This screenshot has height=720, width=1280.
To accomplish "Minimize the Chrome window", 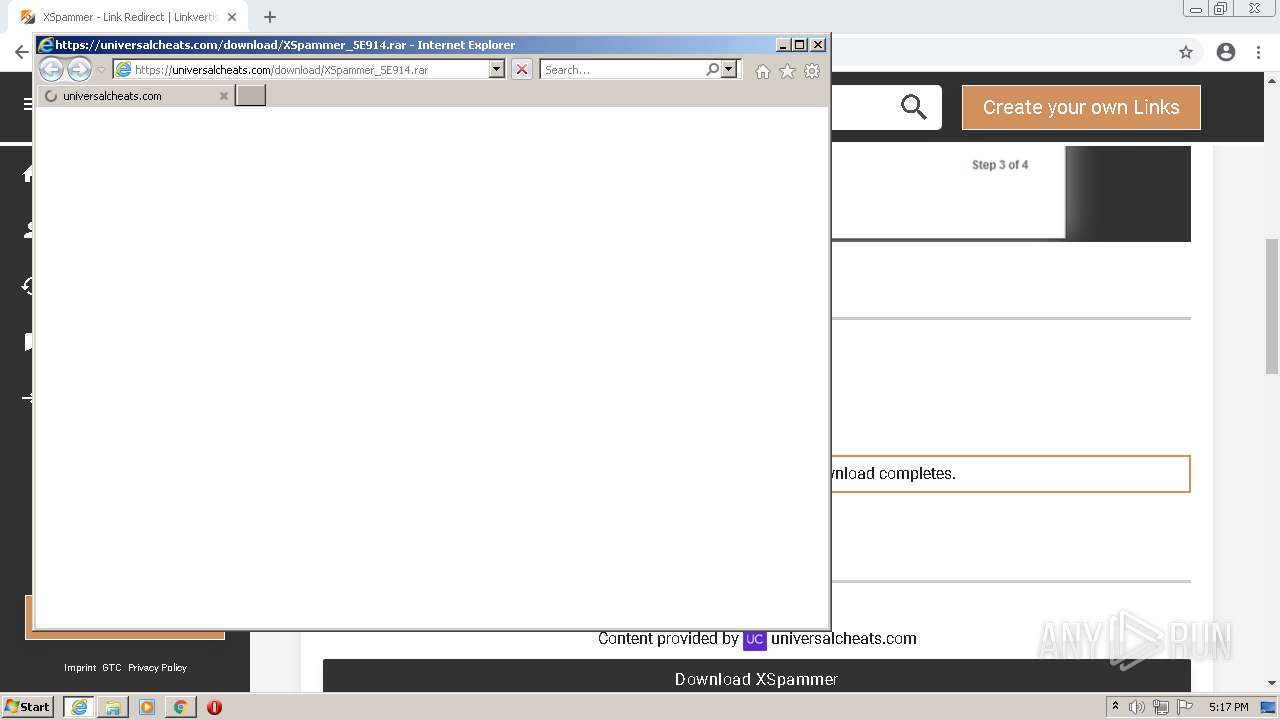I will pos(1196,9).
